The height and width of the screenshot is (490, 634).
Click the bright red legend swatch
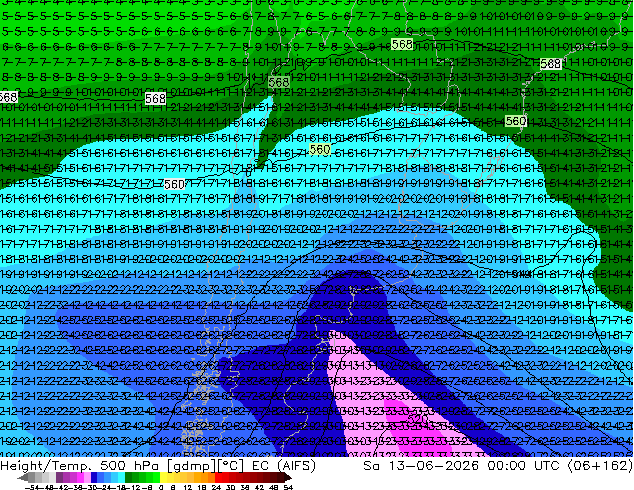pos(219,477)
